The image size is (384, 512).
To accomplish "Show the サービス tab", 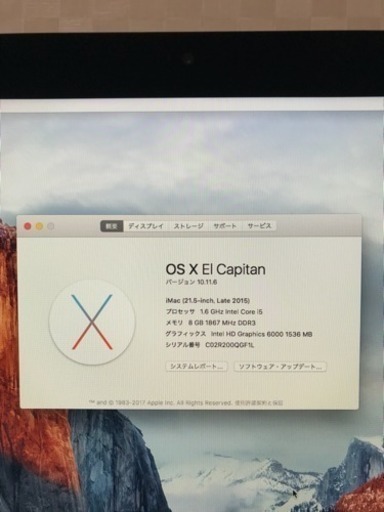I will click(259, 226).
